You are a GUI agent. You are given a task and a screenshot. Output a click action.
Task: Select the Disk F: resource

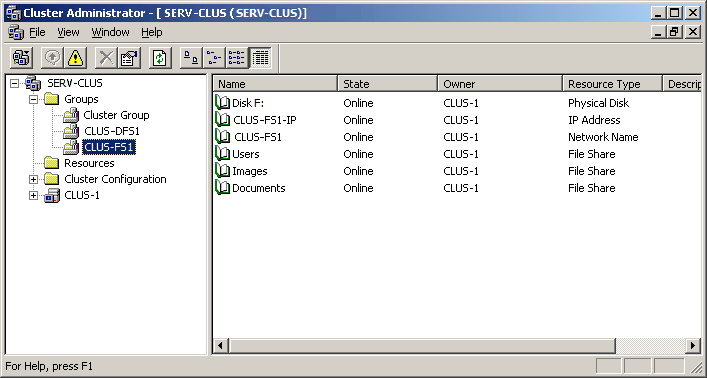[x=248, y=103]
